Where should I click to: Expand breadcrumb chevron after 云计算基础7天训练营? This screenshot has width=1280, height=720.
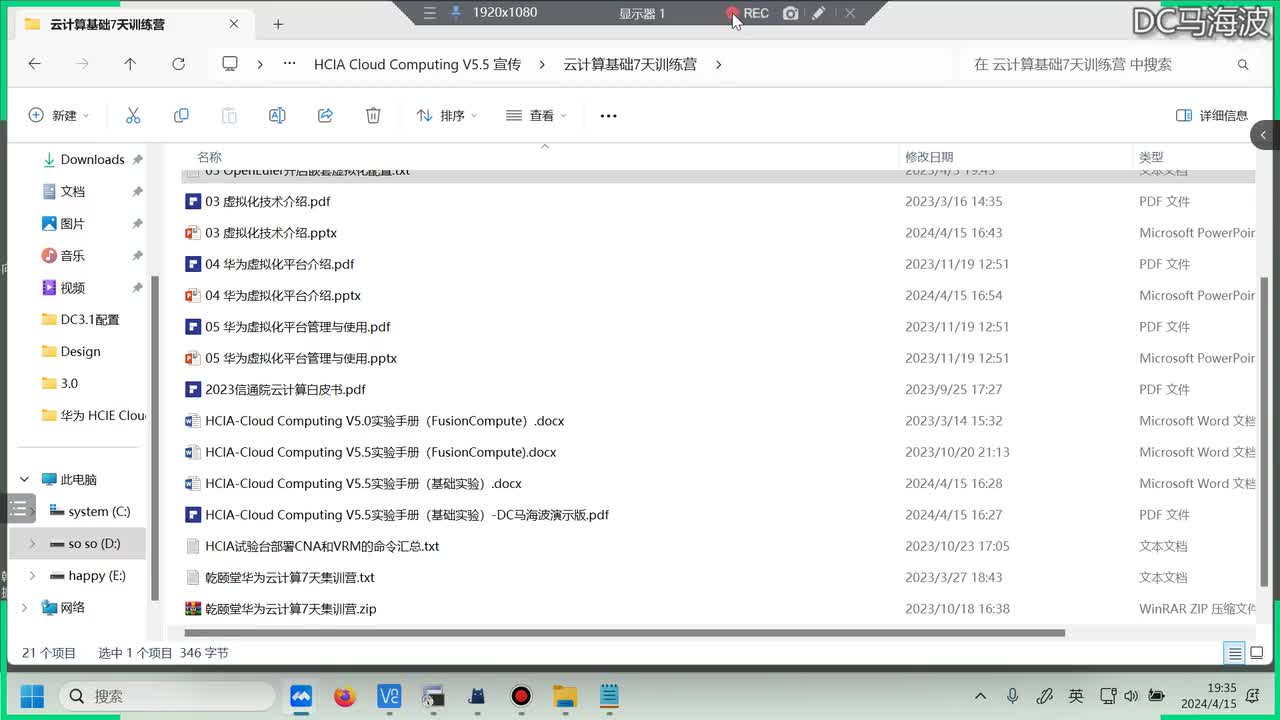pyautogui.click(x=718, y=64)
